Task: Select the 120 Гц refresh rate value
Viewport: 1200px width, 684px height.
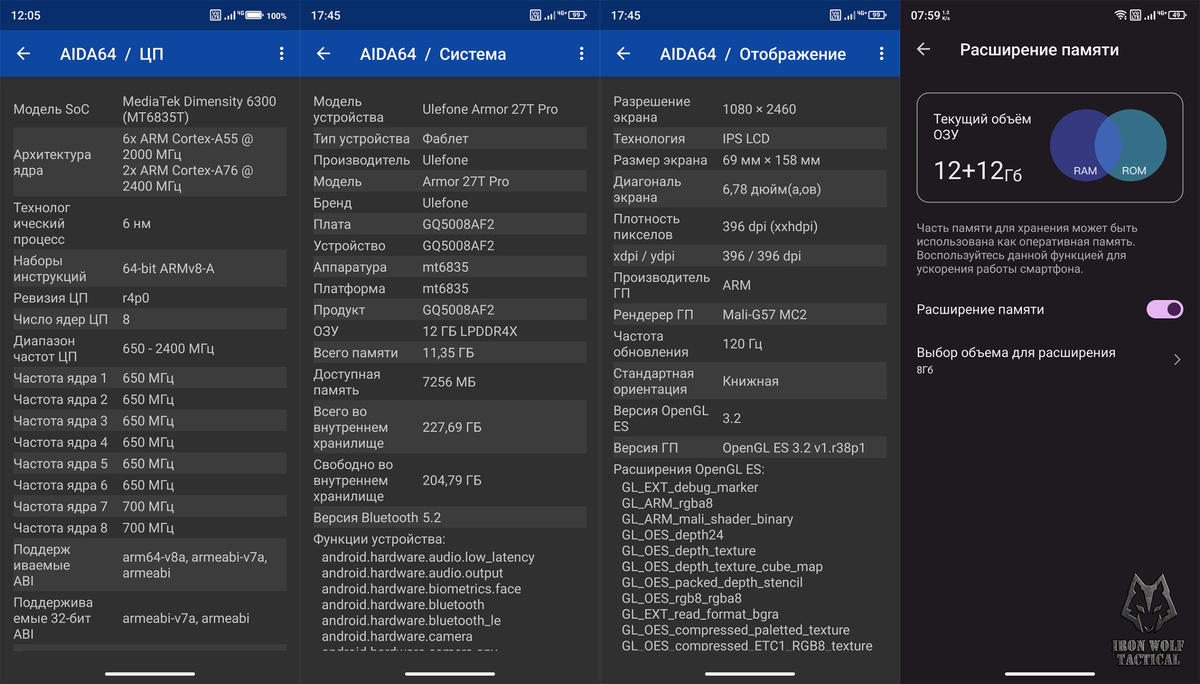Action: [742, 344]
